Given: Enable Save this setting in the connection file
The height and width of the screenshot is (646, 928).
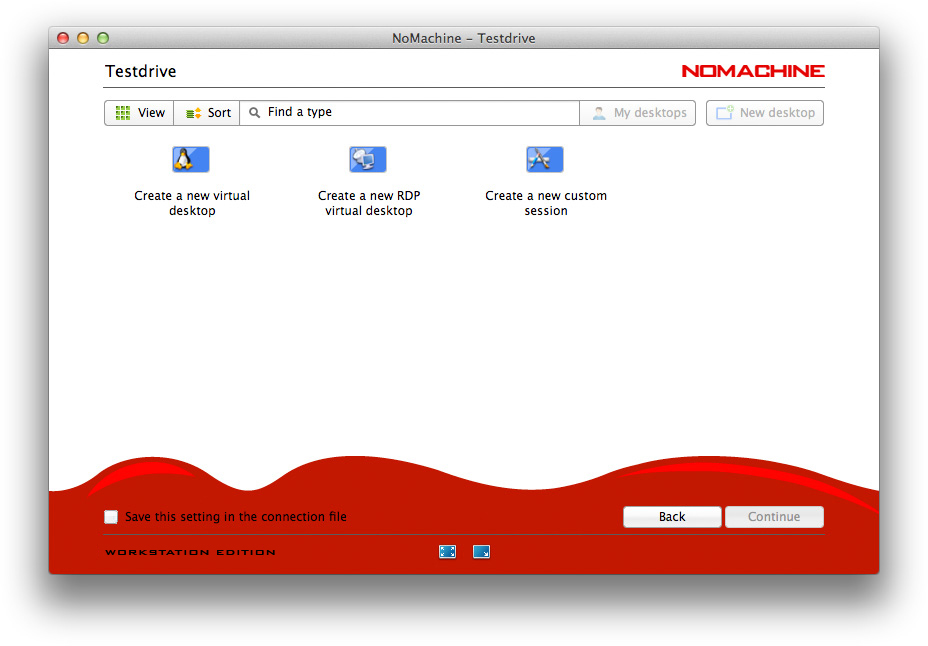Looking at the screenshot, I should tap(111, 517).
